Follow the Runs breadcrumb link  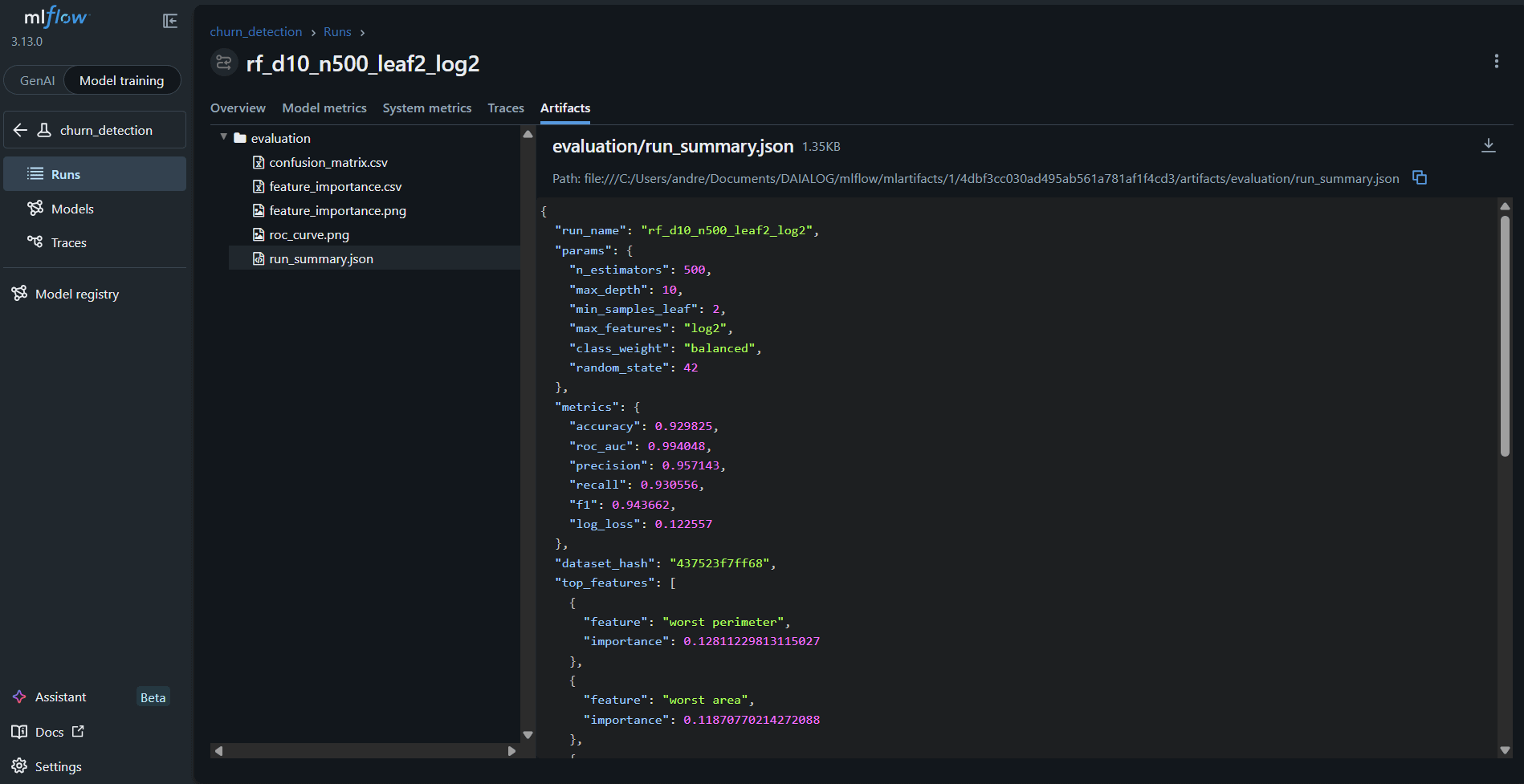[337, 32]
